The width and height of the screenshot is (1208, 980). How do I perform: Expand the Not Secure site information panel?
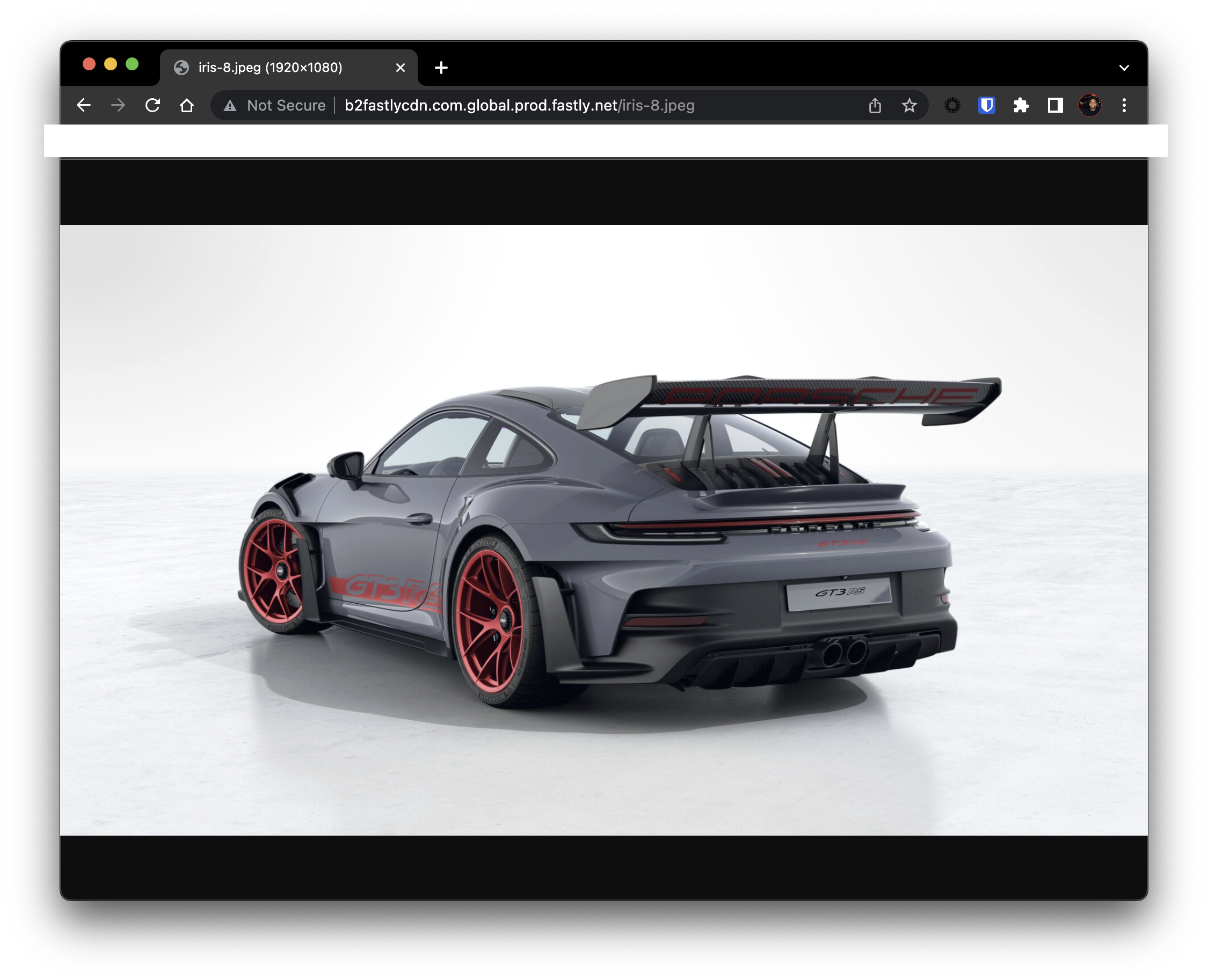pyautogui.click(x=276, y=105)
